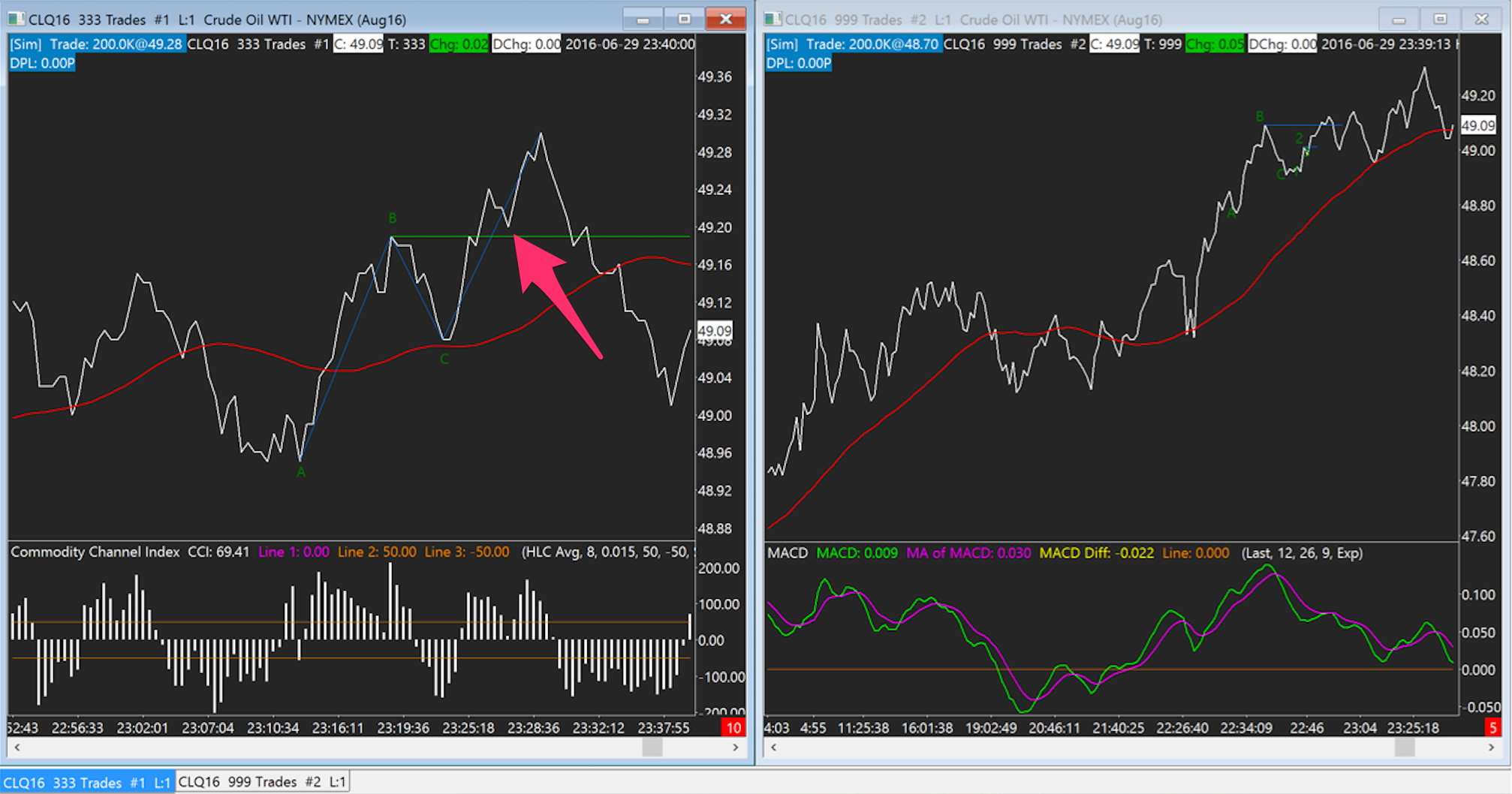
Task: Select the CLQ16 333 Trades #1 tab
Action: pyautogui.click(x=87, y=782)
